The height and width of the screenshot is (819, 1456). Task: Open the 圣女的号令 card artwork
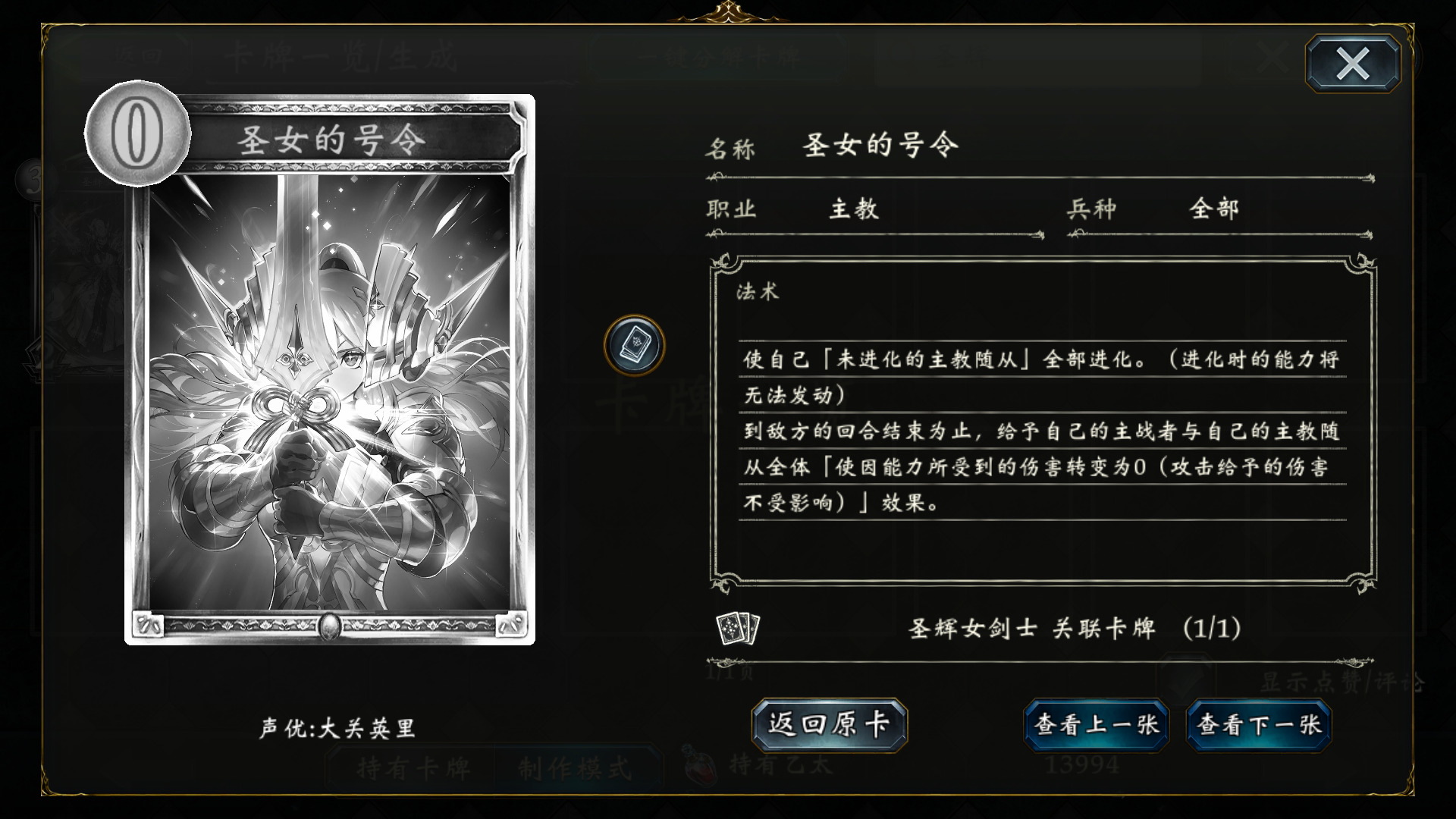tap(330, 392)
